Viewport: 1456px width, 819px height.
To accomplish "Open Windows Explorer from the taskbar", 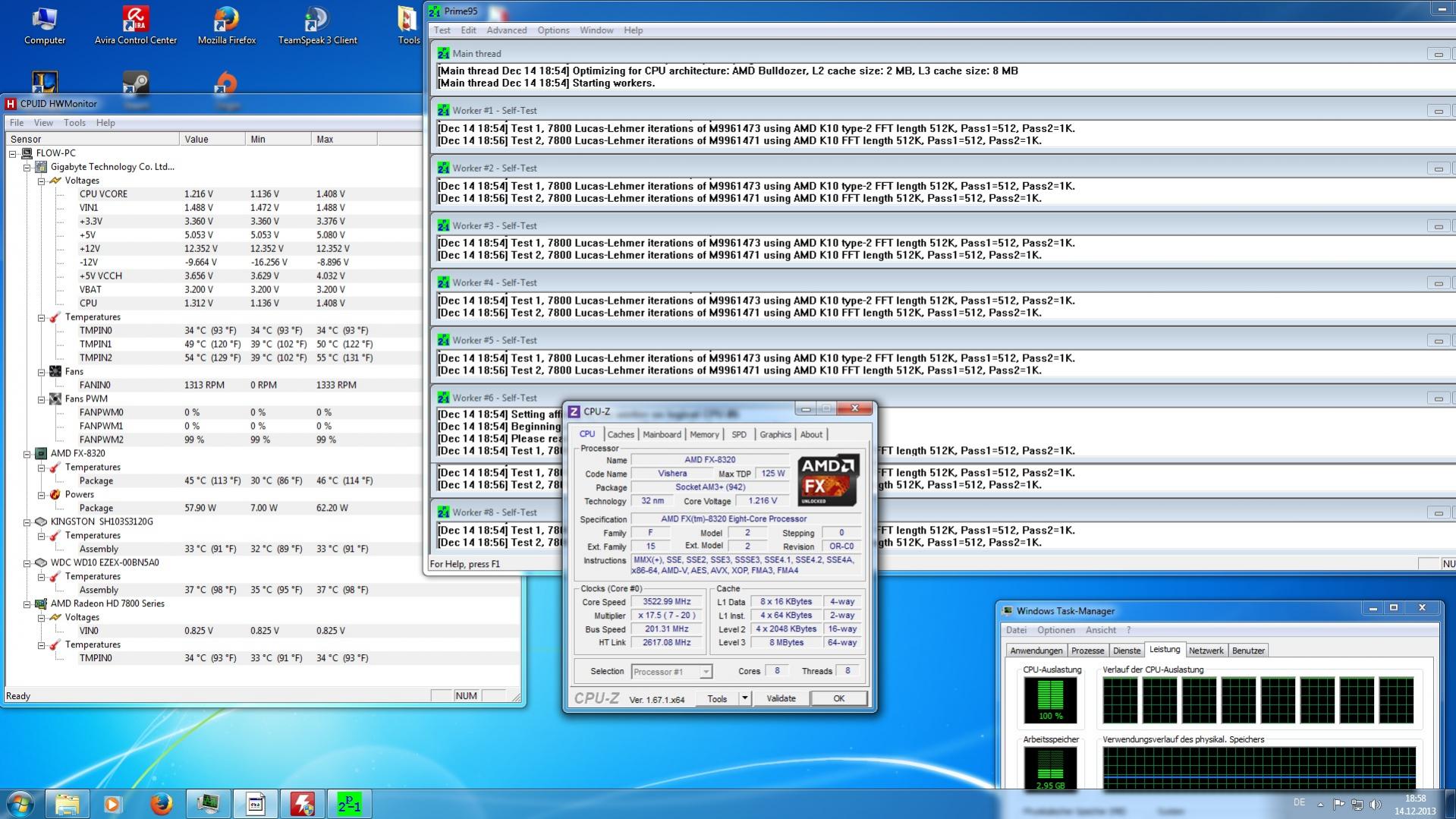I will 68,804.
